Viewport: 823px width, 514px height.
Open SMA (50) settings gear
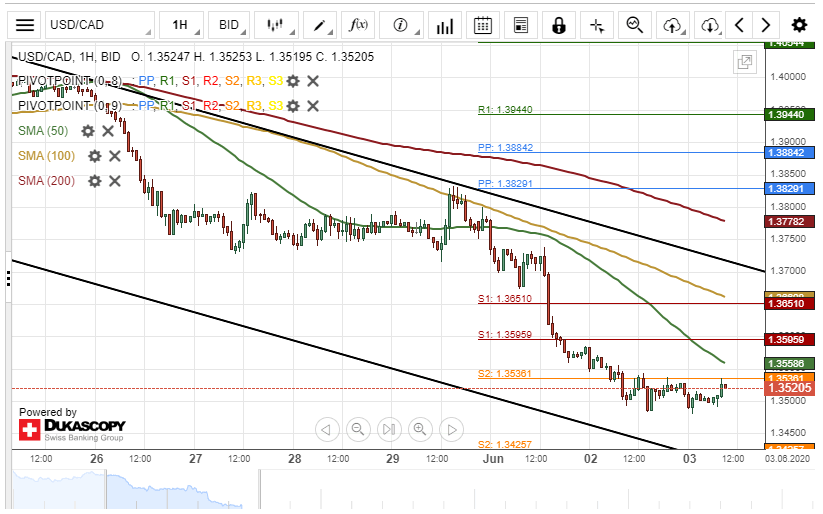point(88,131)
